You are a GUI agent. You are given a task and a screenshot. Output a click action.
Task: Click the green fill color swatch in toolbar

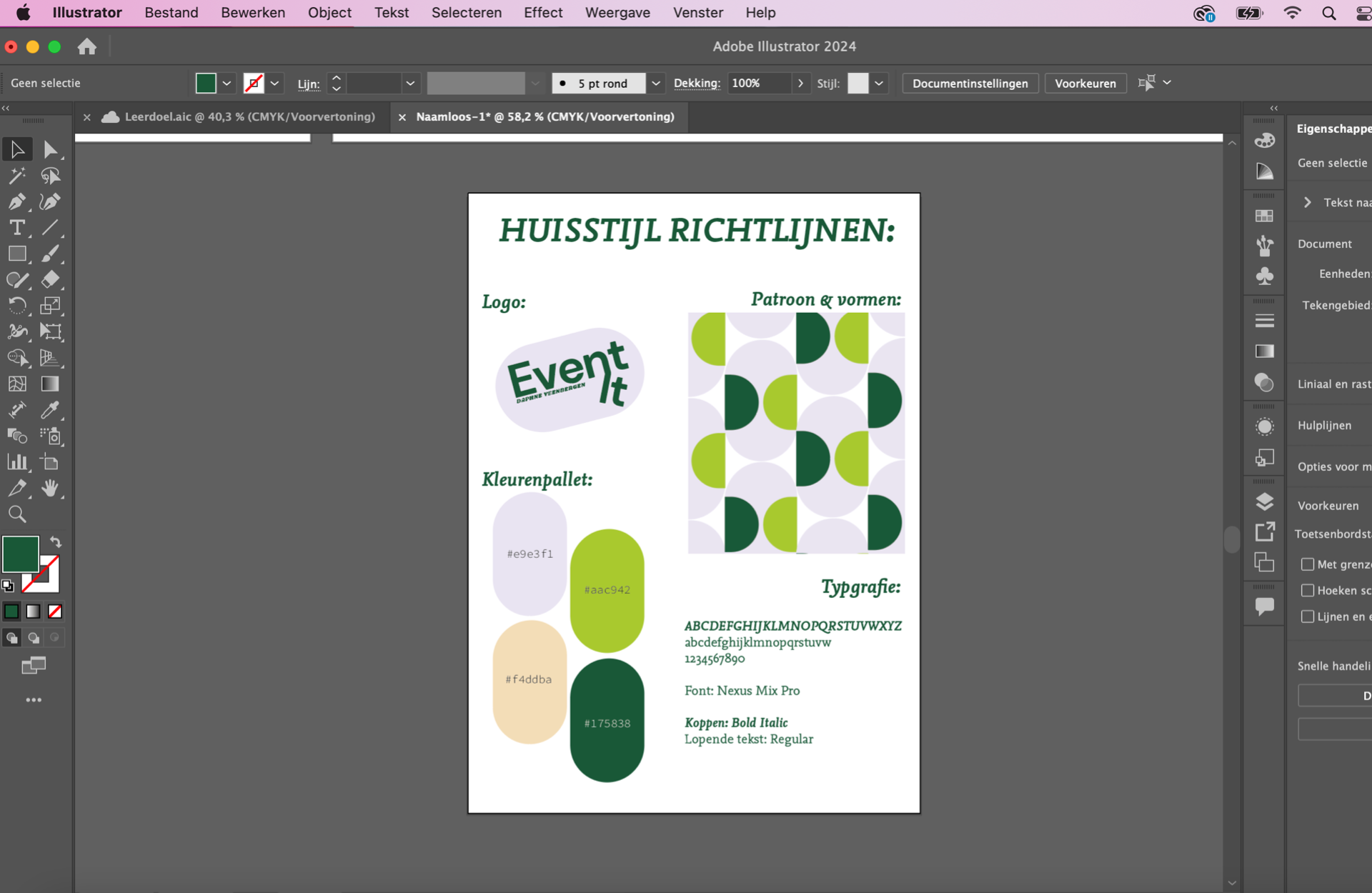click(20, 554)
